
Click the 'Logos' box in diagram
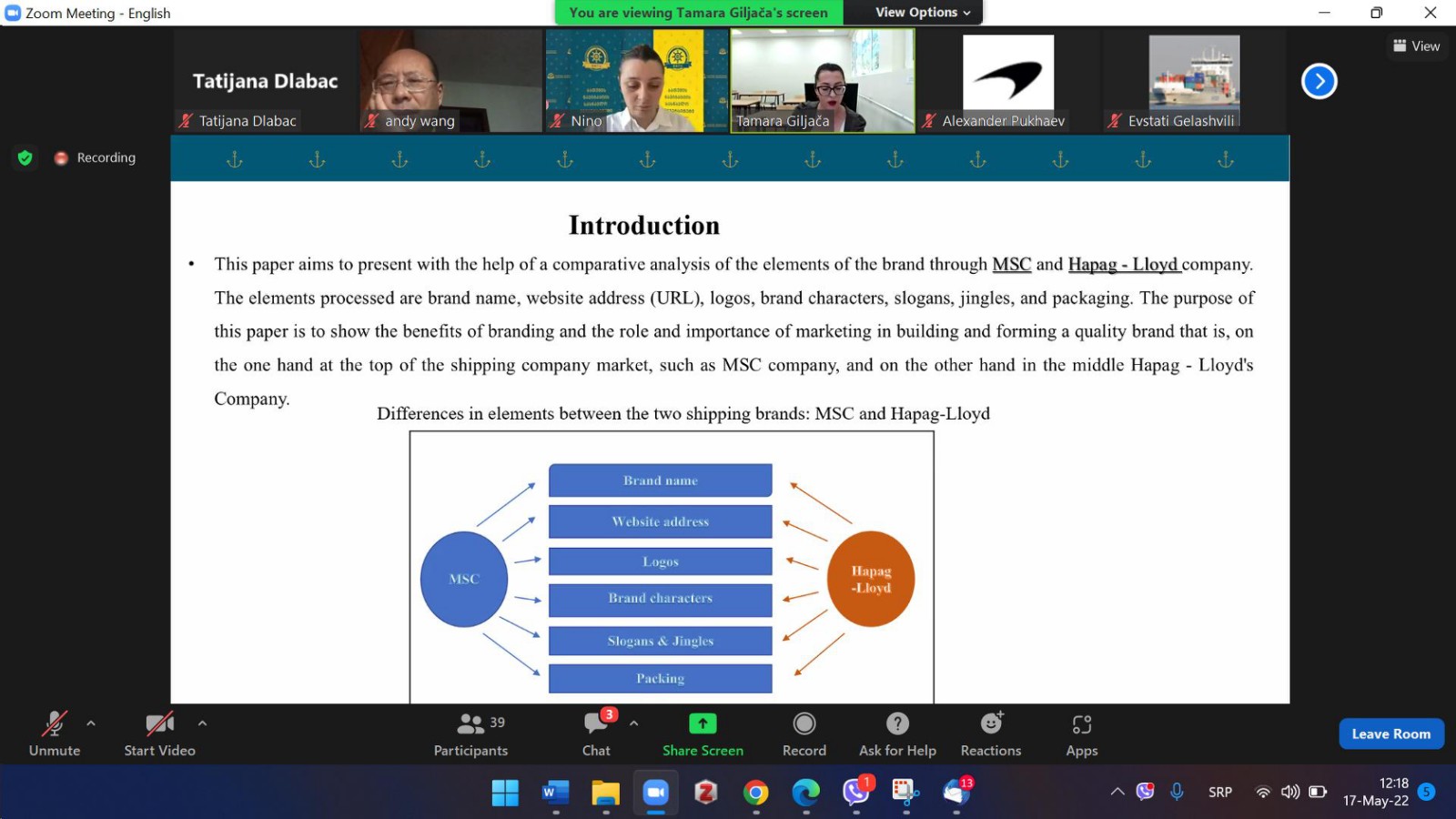point(661,561)
